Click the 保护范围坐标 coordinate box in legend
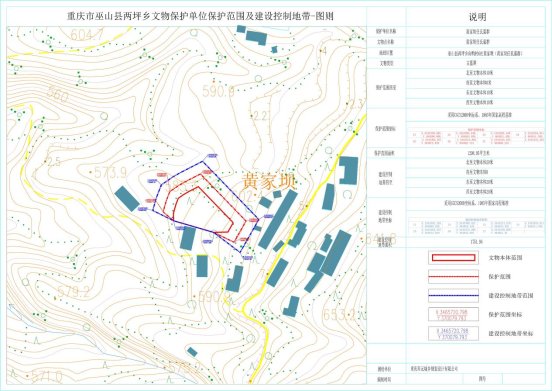Image resolution: width=552 pixels, height=391 pixels. pyautogui.click(x=453, y=315)
